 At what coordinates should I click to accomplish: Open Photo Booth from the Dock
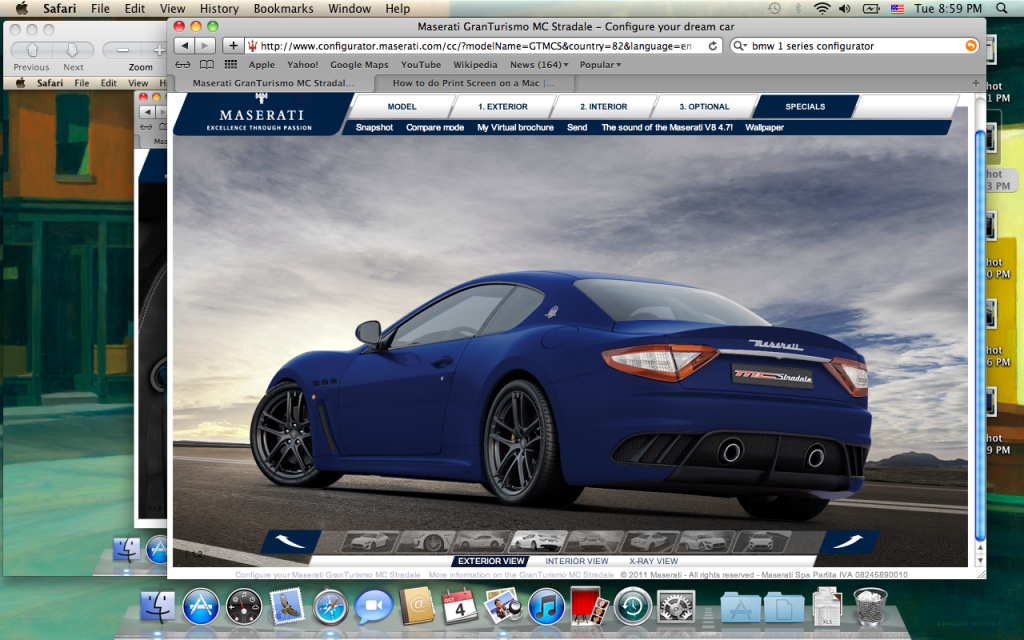(x=589, y=606)
